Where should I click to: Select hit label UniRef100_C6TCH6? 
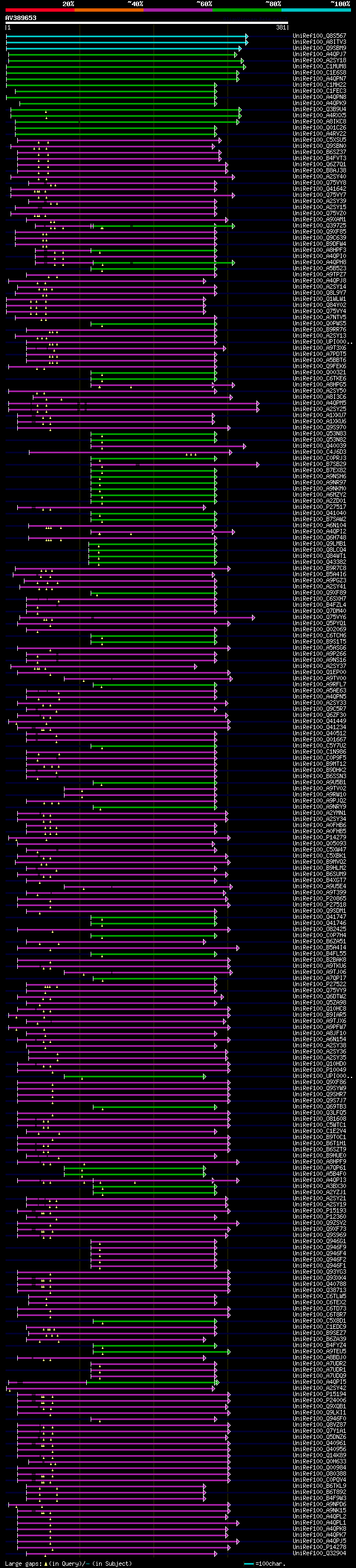pyautogui.click(x=319, y=635)
